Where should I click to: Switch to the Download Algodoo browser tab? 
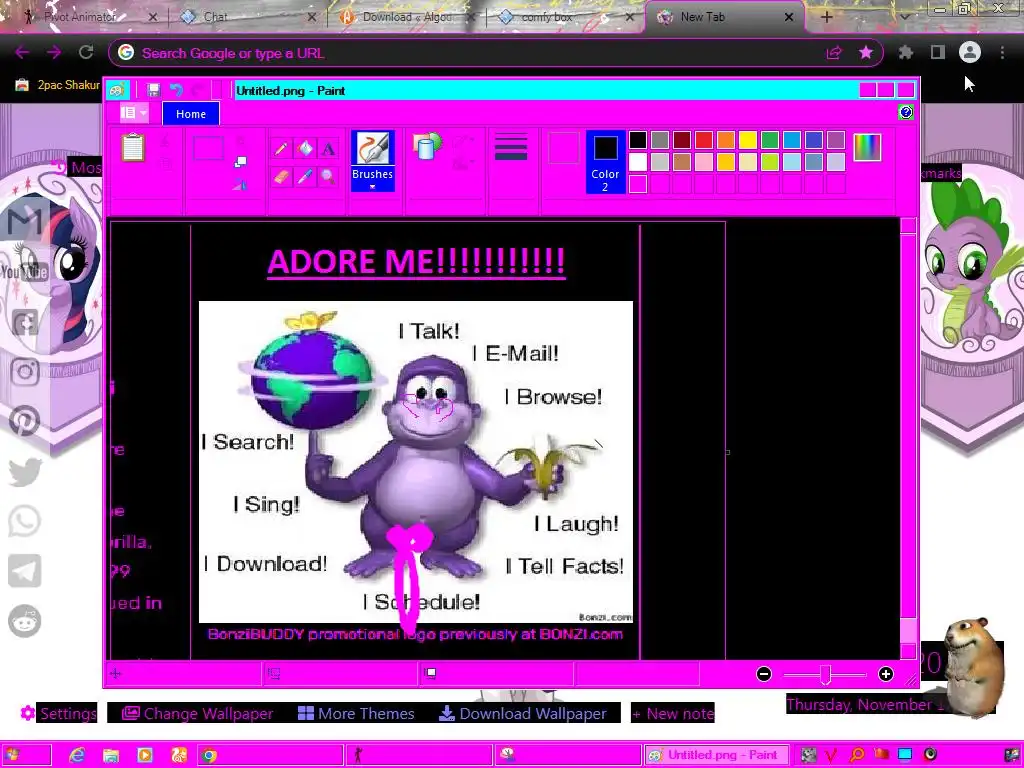(x=407, y=17)
